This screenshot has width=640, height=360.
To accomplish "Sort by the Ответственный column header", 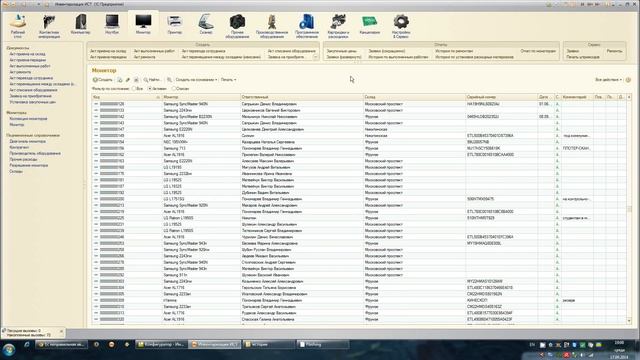I will pyautogui.click(x=302, y=97).
